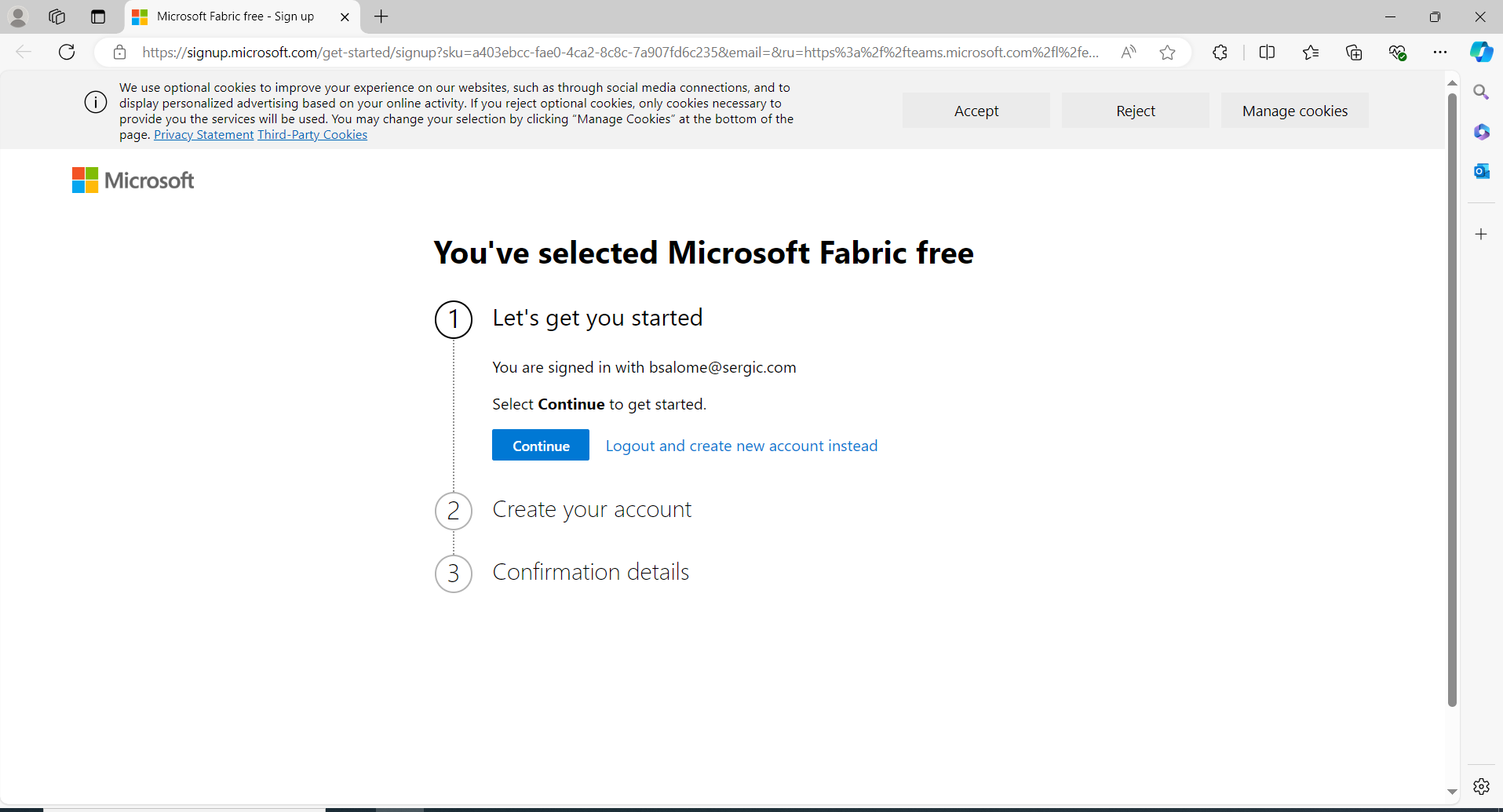The width and height of the screenshot is (1503, 812).
Task: Open the sidebar Search icon
Action: pos(1481,93)
